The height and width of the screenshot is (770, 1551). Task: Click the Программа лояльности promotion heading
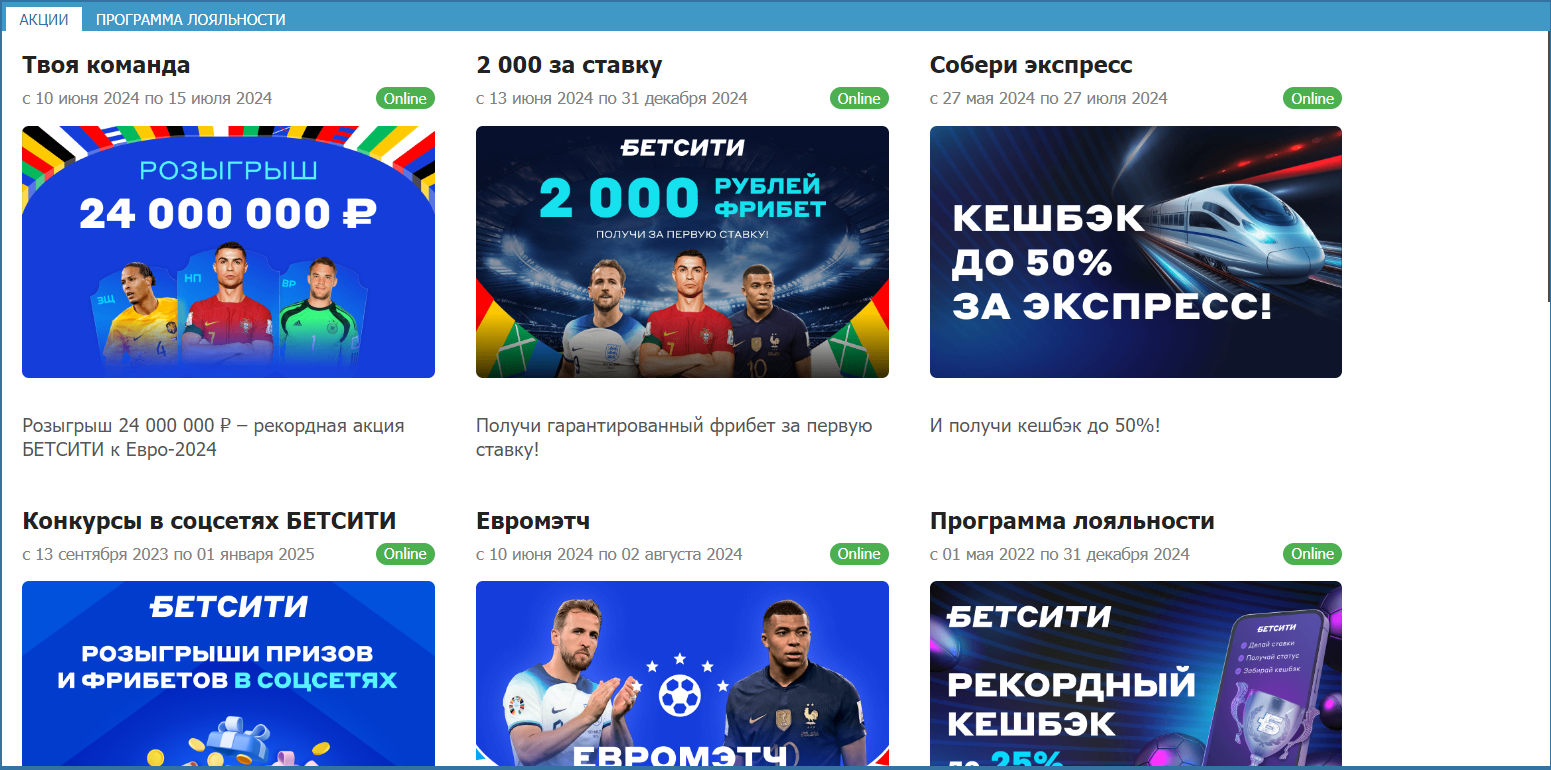coord(1072,522)
